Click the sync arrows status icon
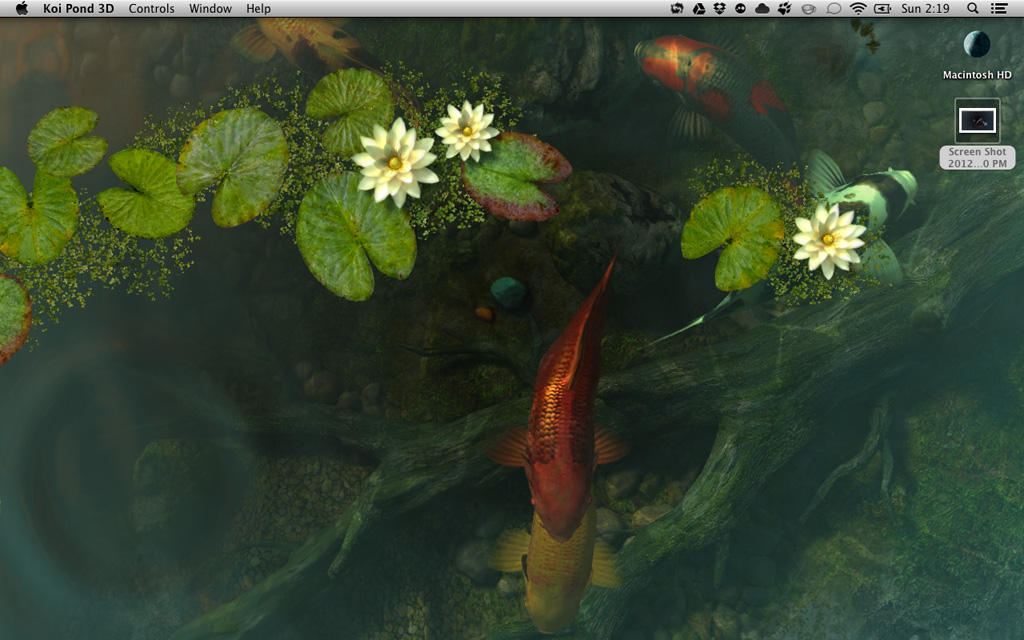1024x640 pixels. click(x=678, y=9)
